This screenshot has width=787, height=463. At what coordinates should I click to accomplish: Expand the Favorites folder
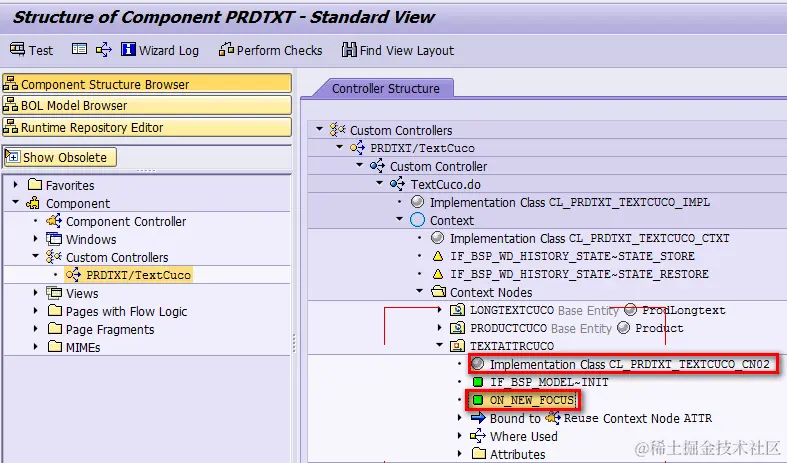click(16, 185)
